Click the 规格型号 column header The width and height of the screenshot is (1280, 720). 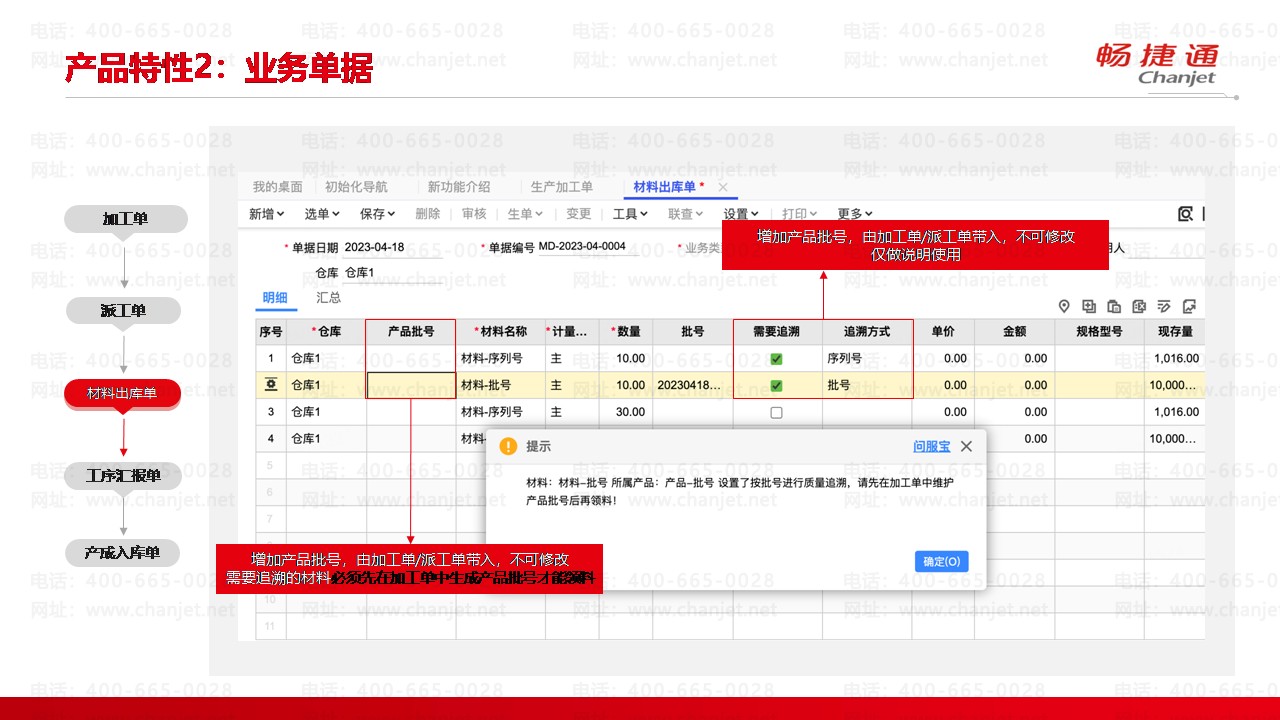pos(1100,332)
